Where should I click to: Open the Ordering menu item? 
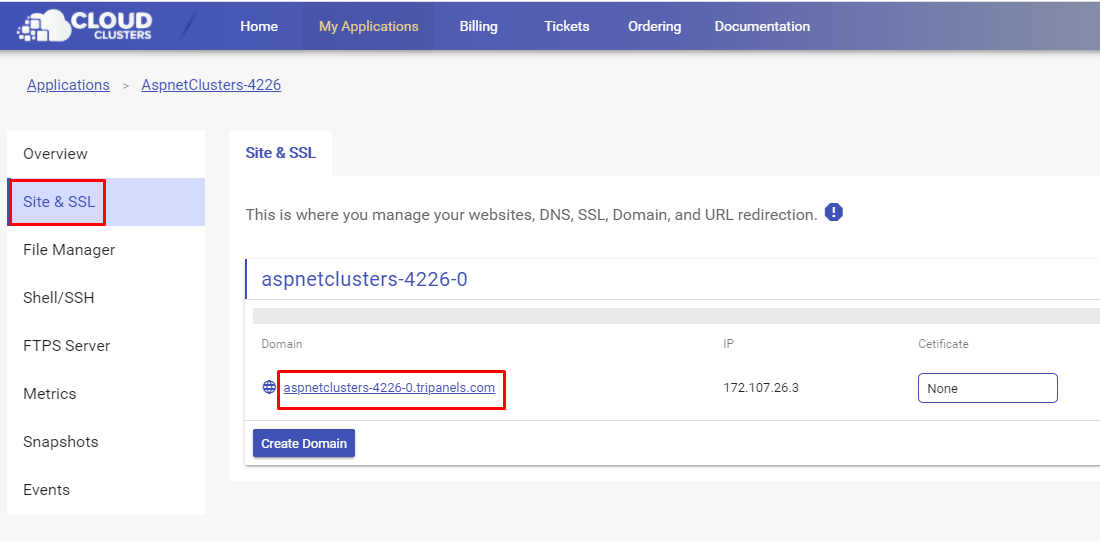[x=654, y=26]
